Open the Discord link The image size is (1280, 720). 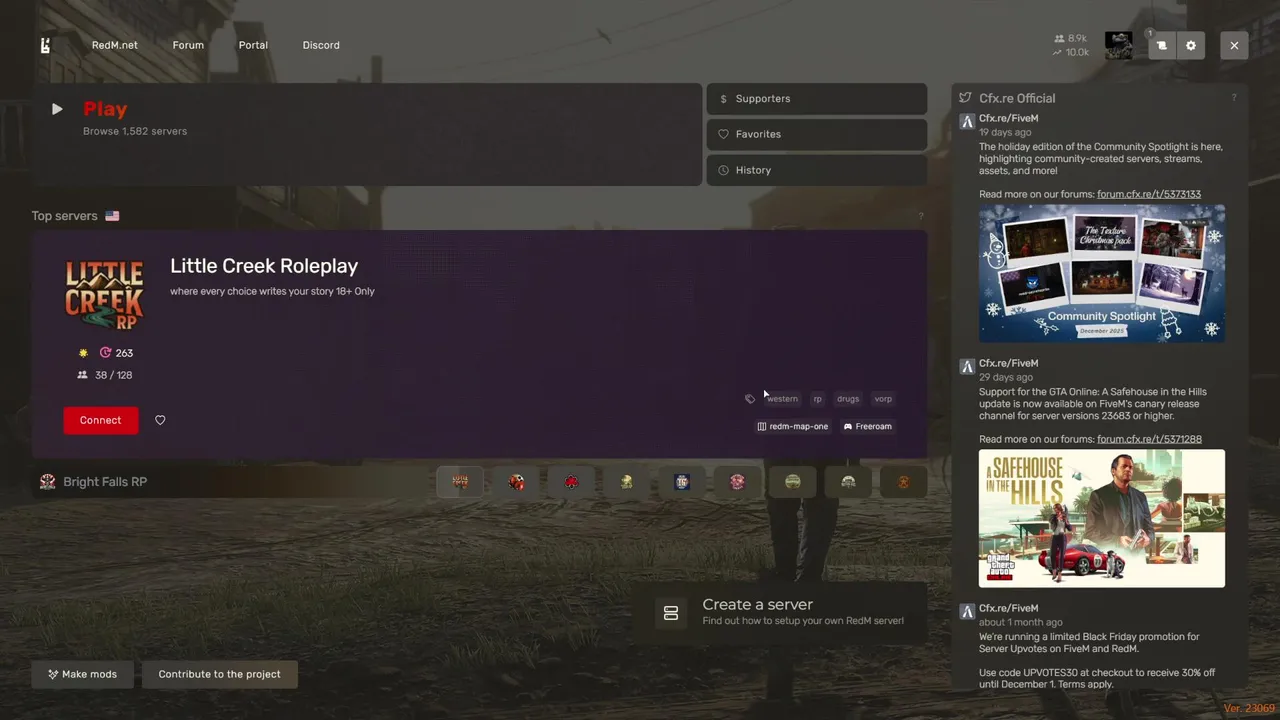pos(321,45)
